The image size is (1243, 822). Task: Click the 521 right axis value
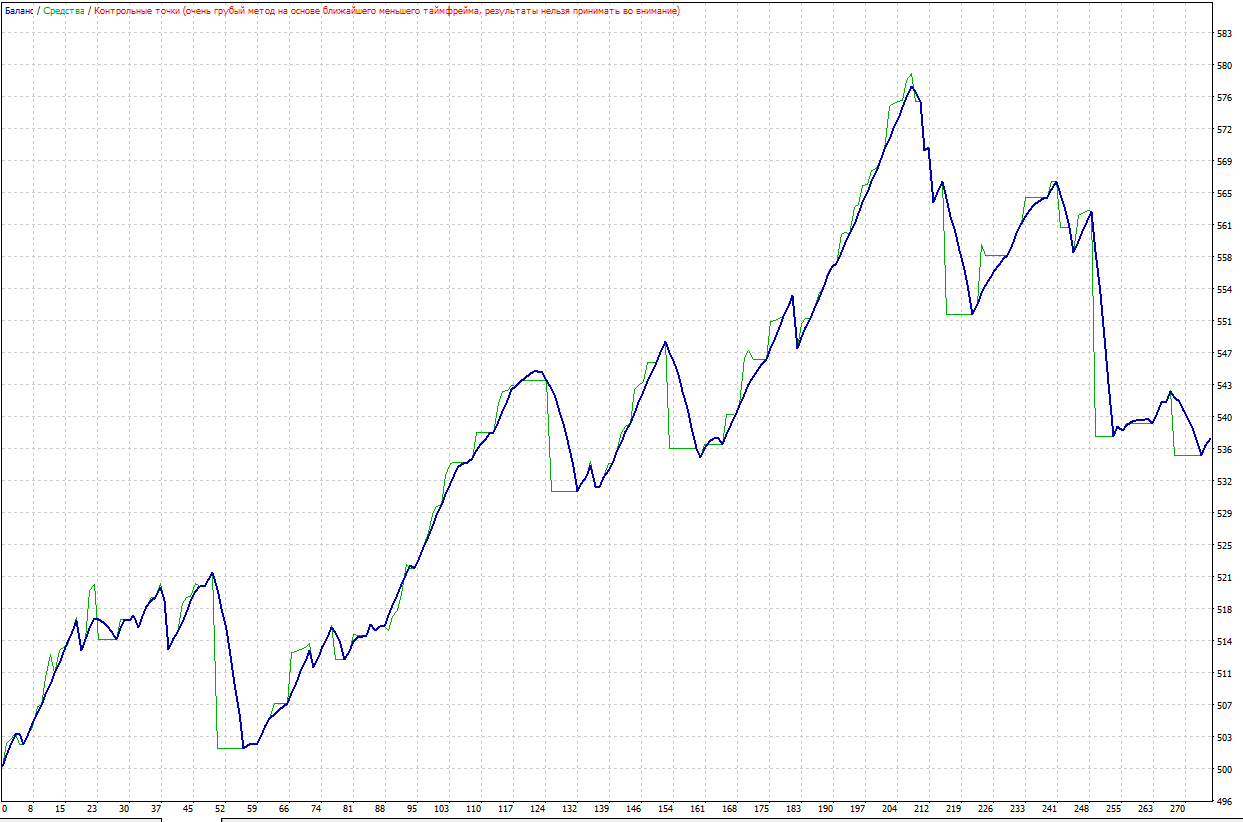tap(1223, 578)
